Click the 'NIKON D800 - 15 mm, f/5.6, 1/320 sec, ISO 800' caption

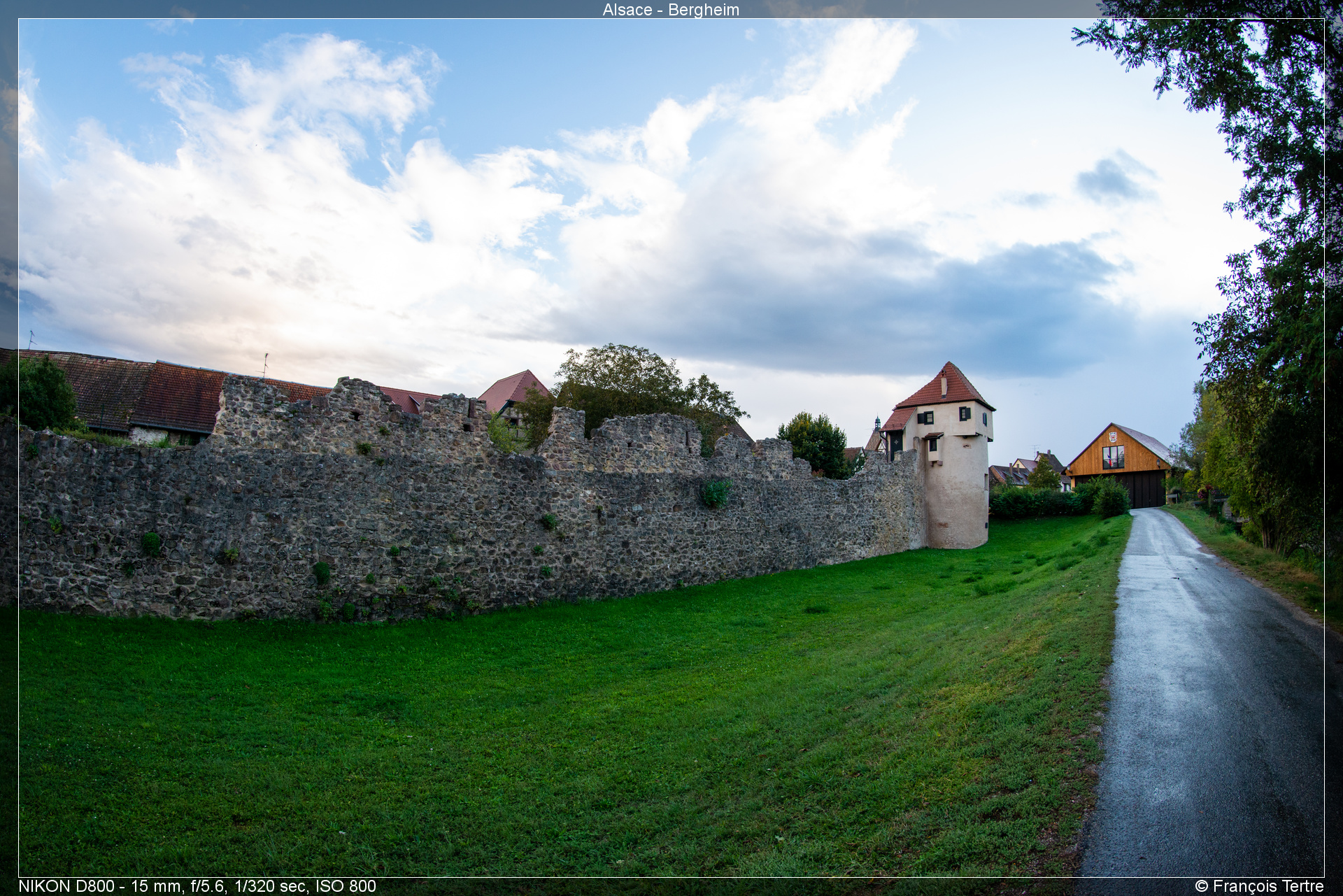point(197,886)
